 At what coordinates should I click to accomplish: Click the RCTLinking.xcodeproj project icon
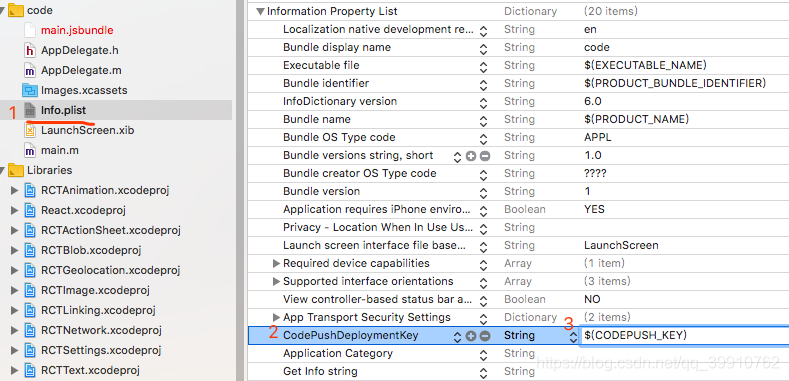tap(31, 310)
